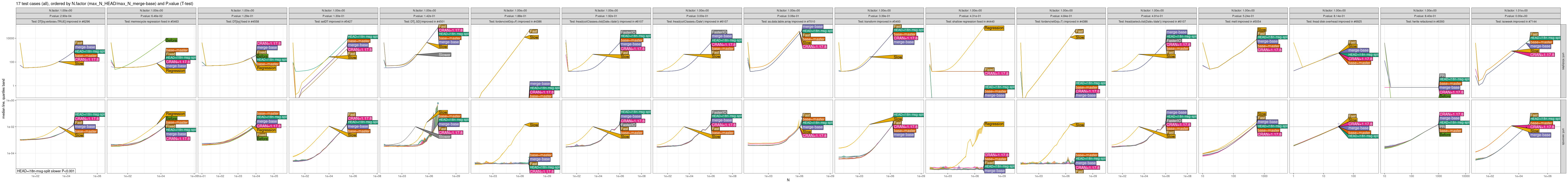Click the green 'Before' label in memrecycle kilobytes panel
1568x184 pixels.
pos(171,41)
